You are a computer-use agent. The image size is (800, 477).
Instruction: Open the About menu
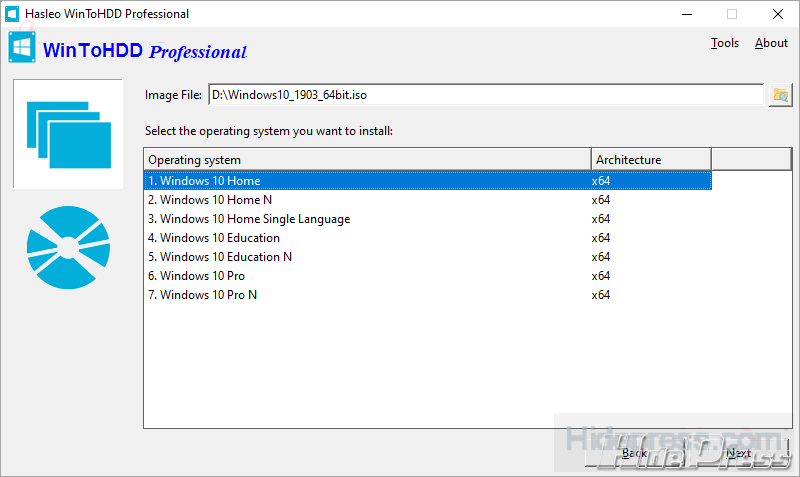tap(771, 43)
